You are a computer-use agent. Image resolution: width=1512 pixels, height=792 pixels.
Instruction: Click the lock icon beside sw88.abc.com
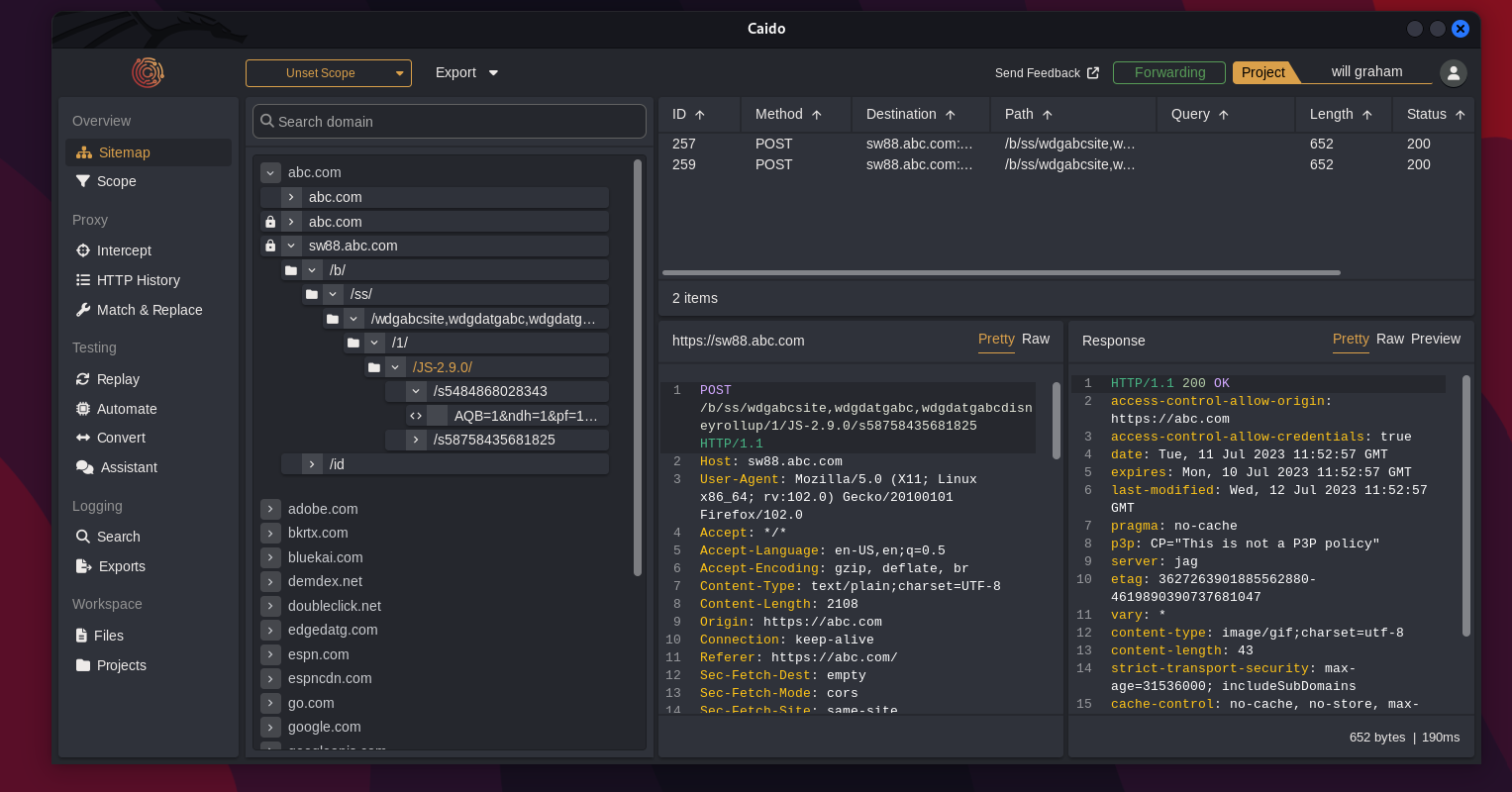[x=270, y=246]
